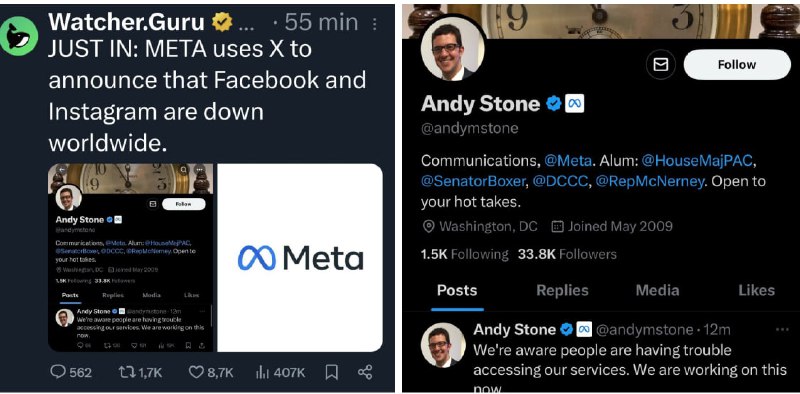Open more options on Andy Stone's tweet
This screenshot has width=800, height=394.
coord(782,330)
